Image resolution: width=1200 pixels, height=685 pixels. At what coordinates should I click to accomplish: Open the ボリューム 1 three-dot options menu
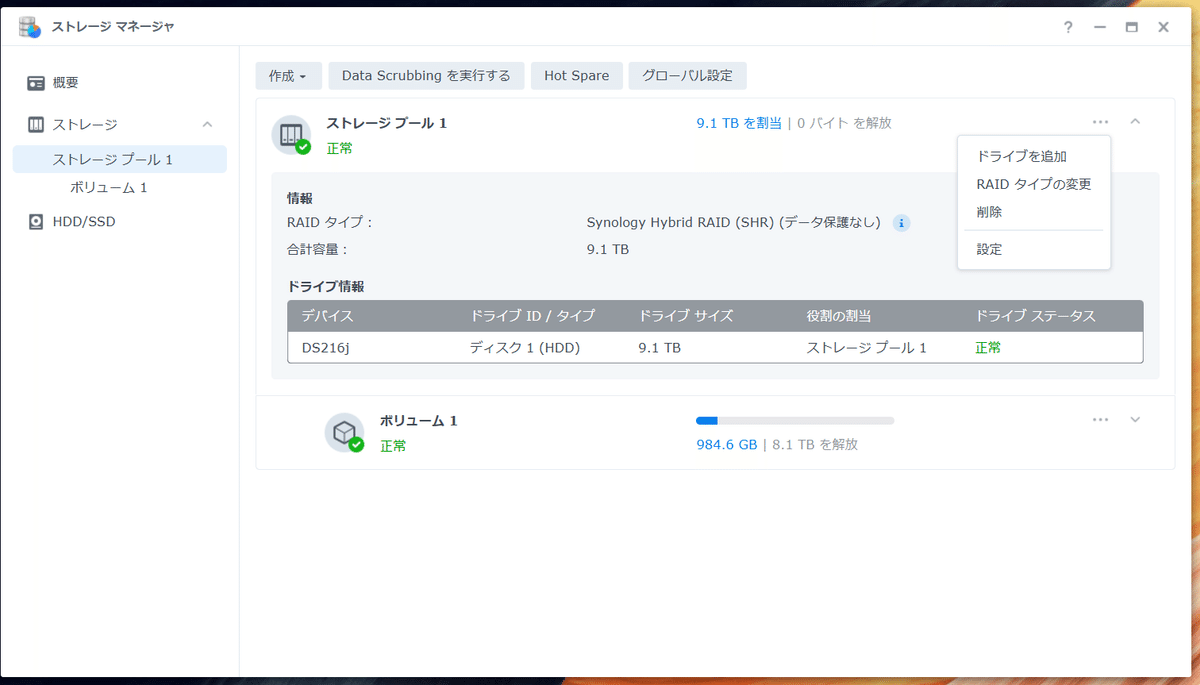(x=1101, y=420)
